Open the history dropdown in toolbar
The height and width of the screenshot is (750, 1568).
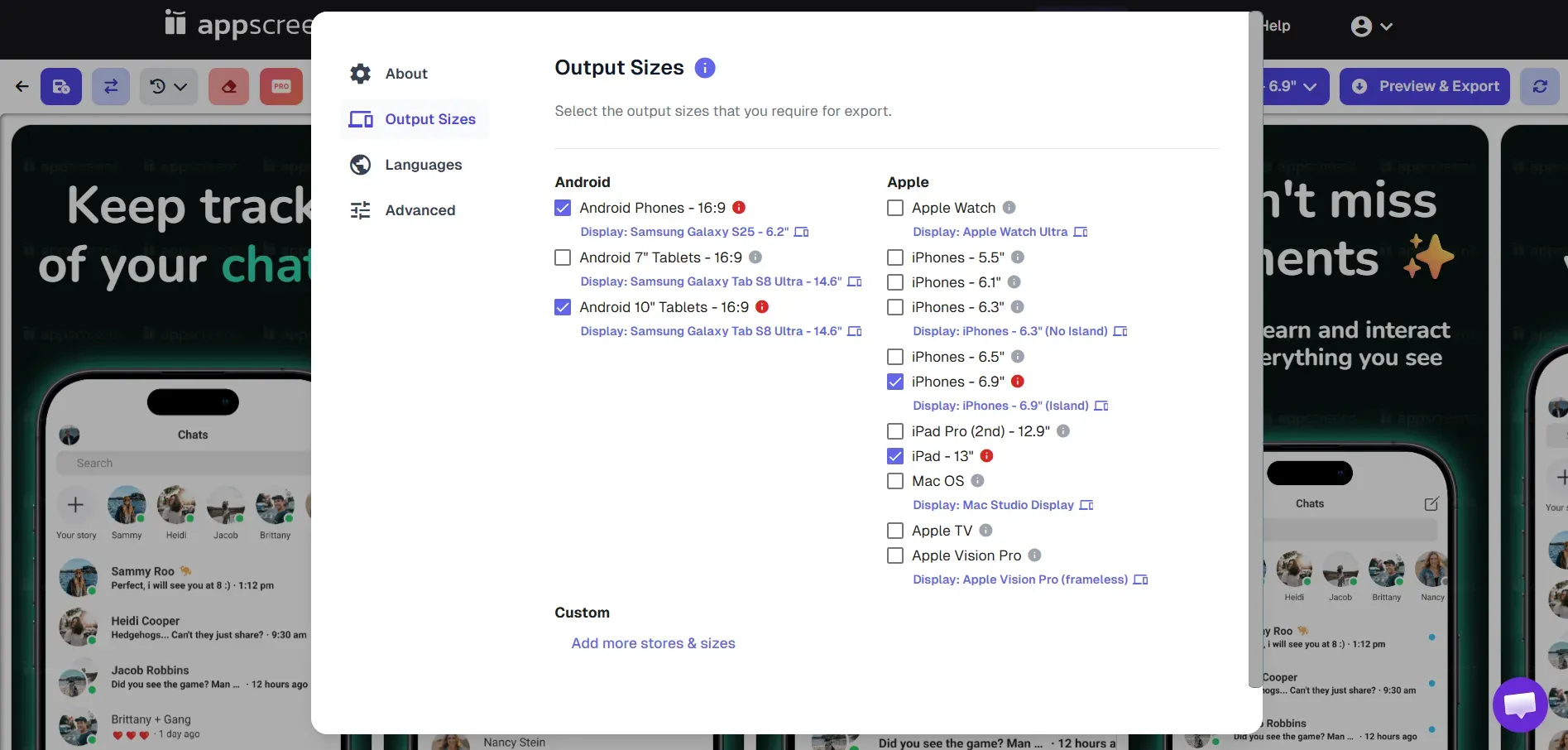tap(168, 86)
